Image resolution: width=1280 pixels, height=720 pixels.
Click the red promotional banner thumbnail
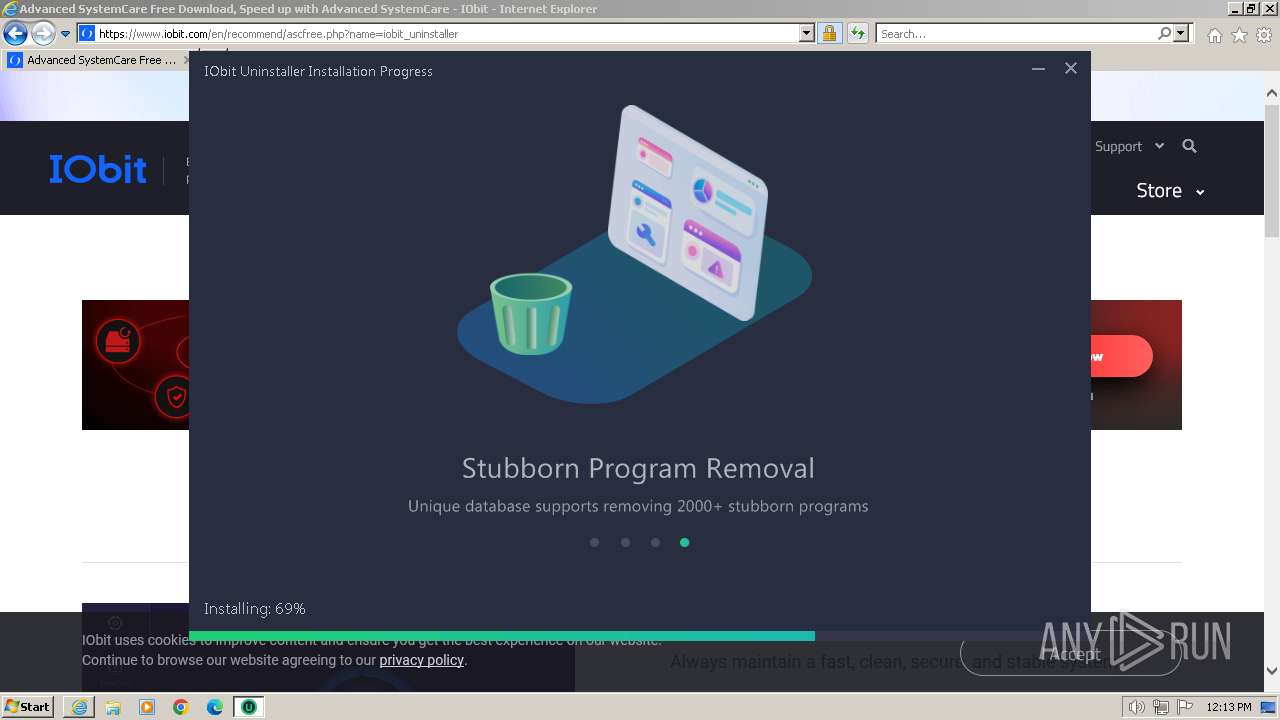click(136, 365)
